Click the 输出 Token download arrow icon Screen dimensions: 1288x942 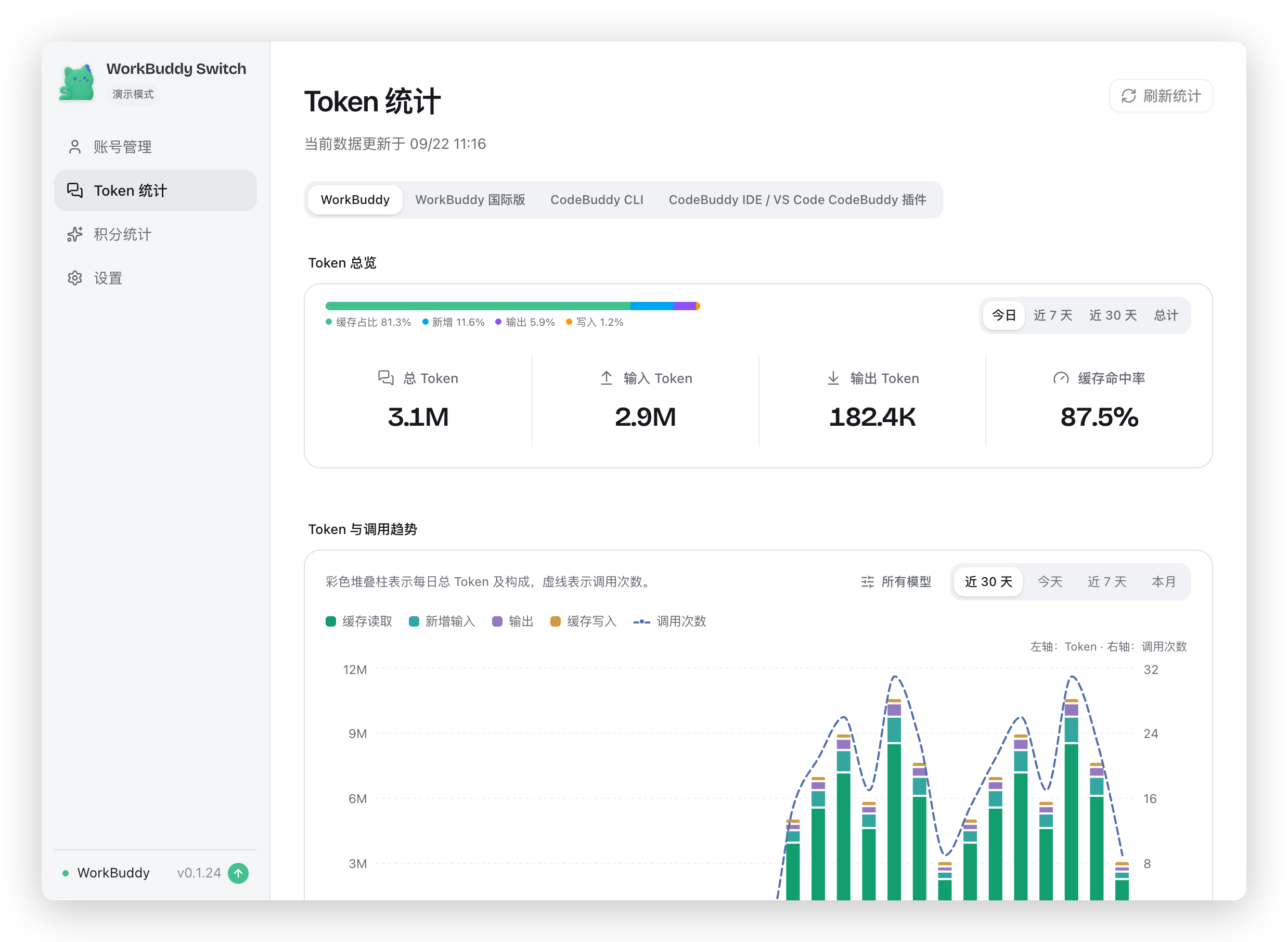tap(833, 378)
